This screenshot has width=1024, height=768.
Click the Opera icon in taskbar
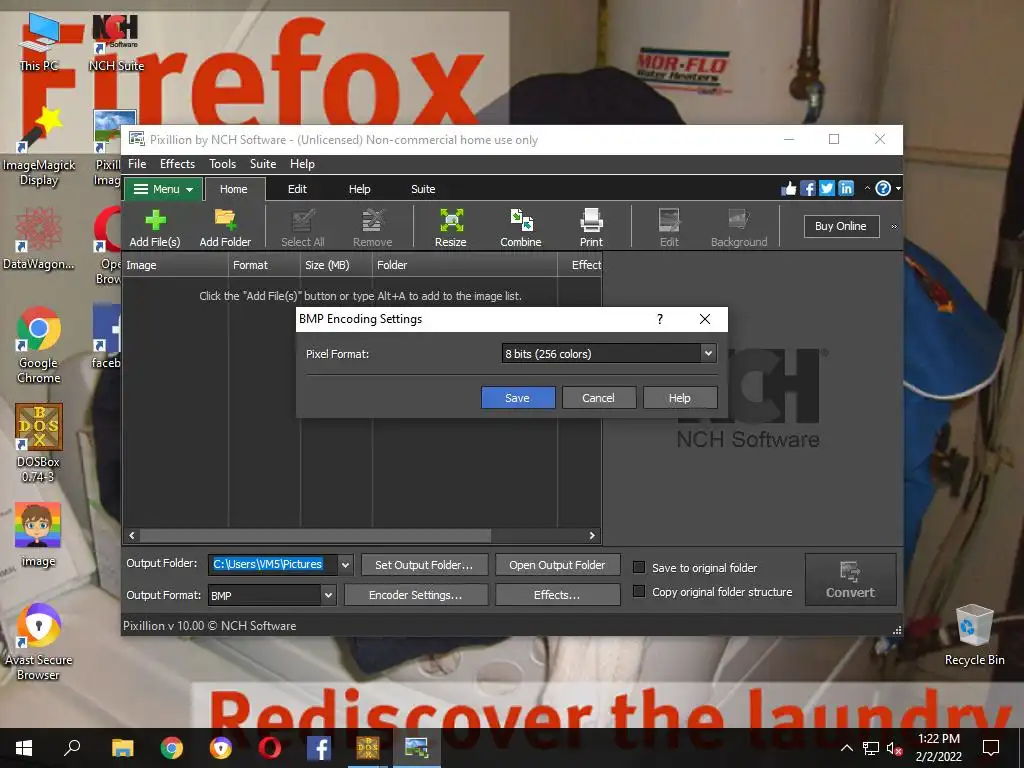tap(269, 748)
